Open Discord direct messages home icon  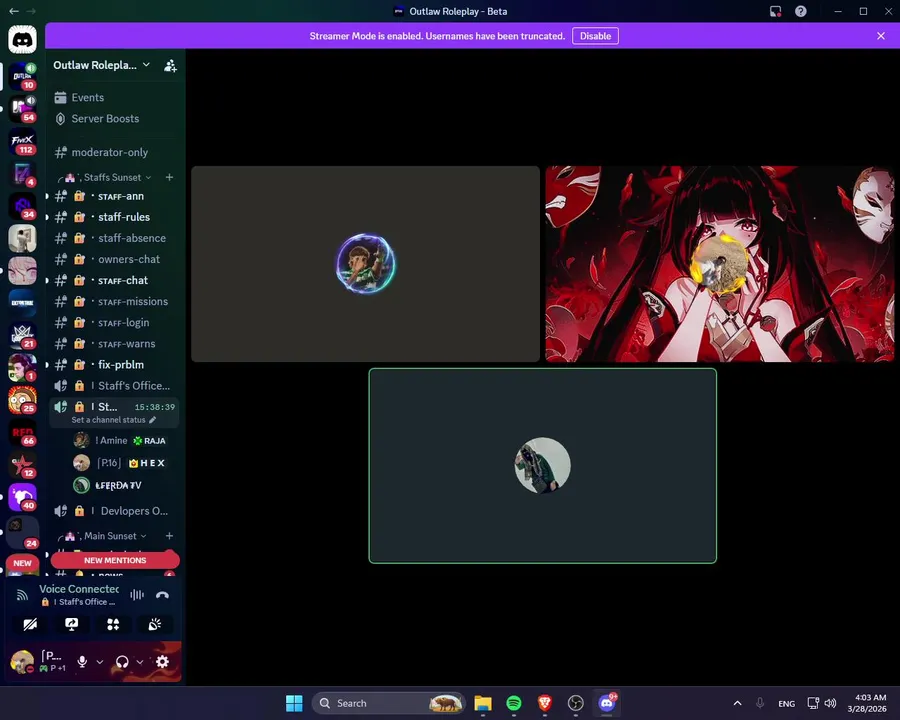pos(22,40)
